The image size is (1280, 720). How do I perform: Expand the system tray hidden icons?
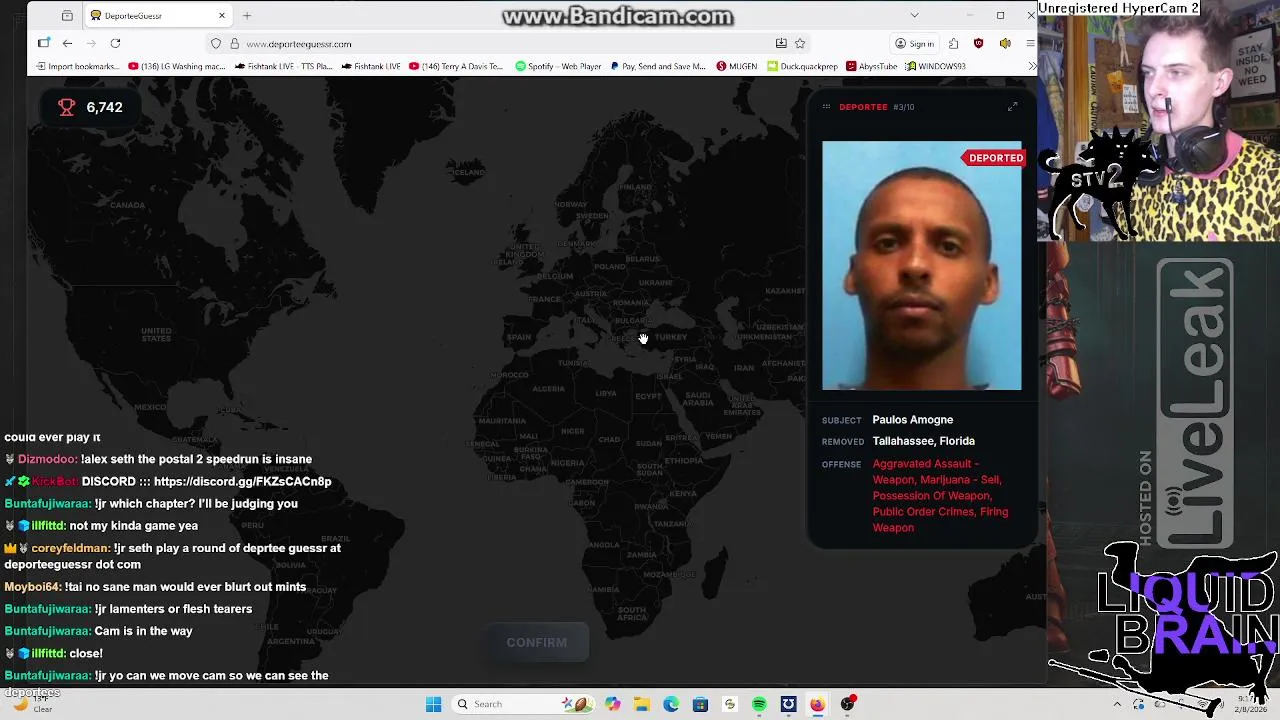click(x=1117, y=704)
